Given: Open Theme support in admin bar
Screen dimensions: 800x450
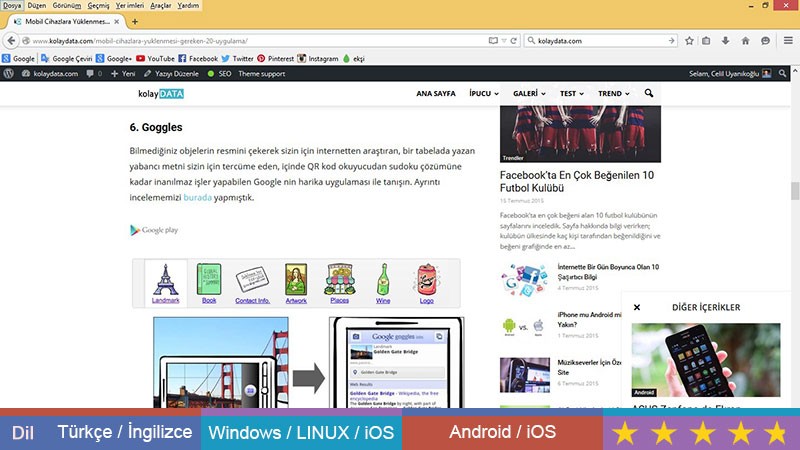Looking at the screenshot, I should [261, 73].
